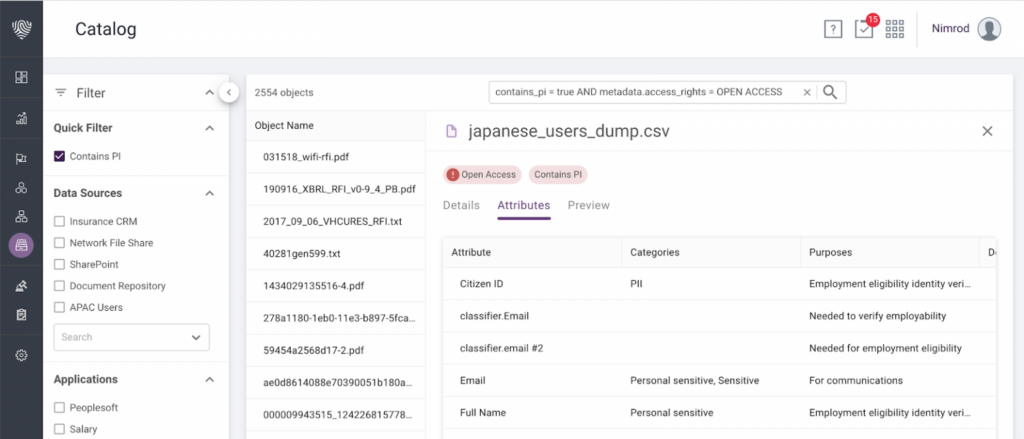Clear the search query with X icon

tap(806, 92)
